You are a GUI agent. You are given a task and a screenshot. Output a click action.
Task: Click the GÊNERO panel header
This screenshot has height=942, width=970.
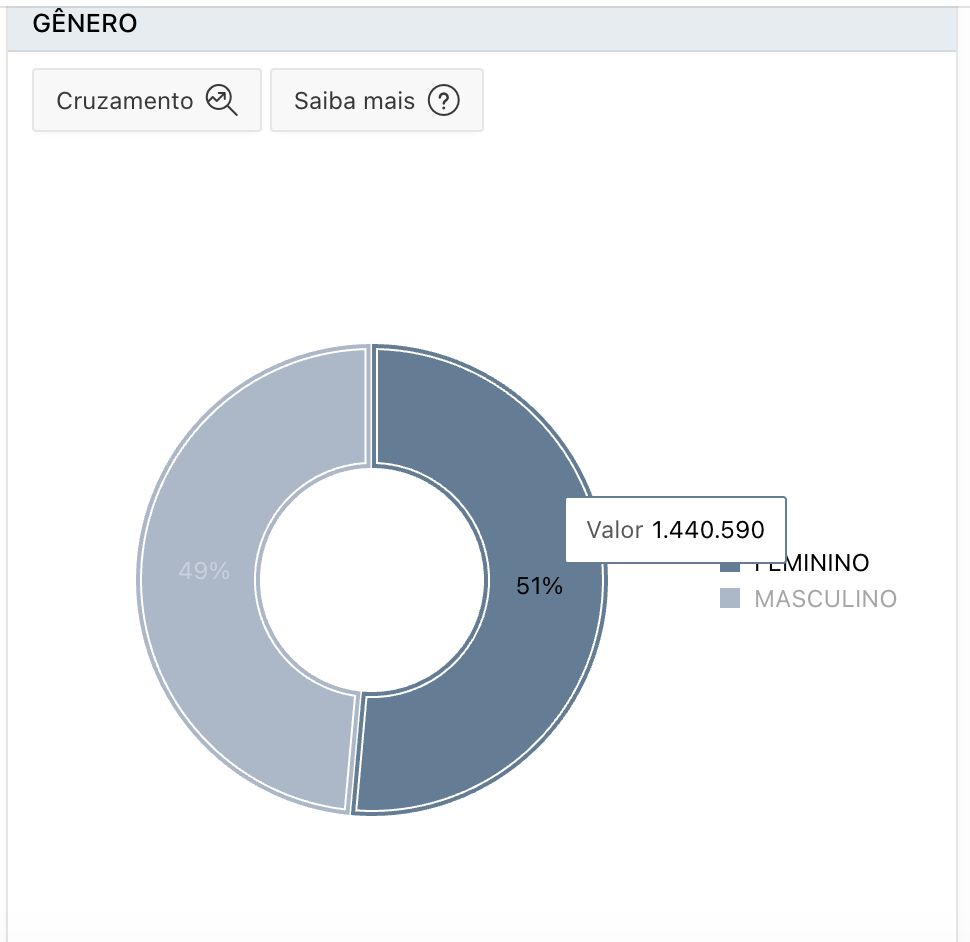click(x=483, y=27)
